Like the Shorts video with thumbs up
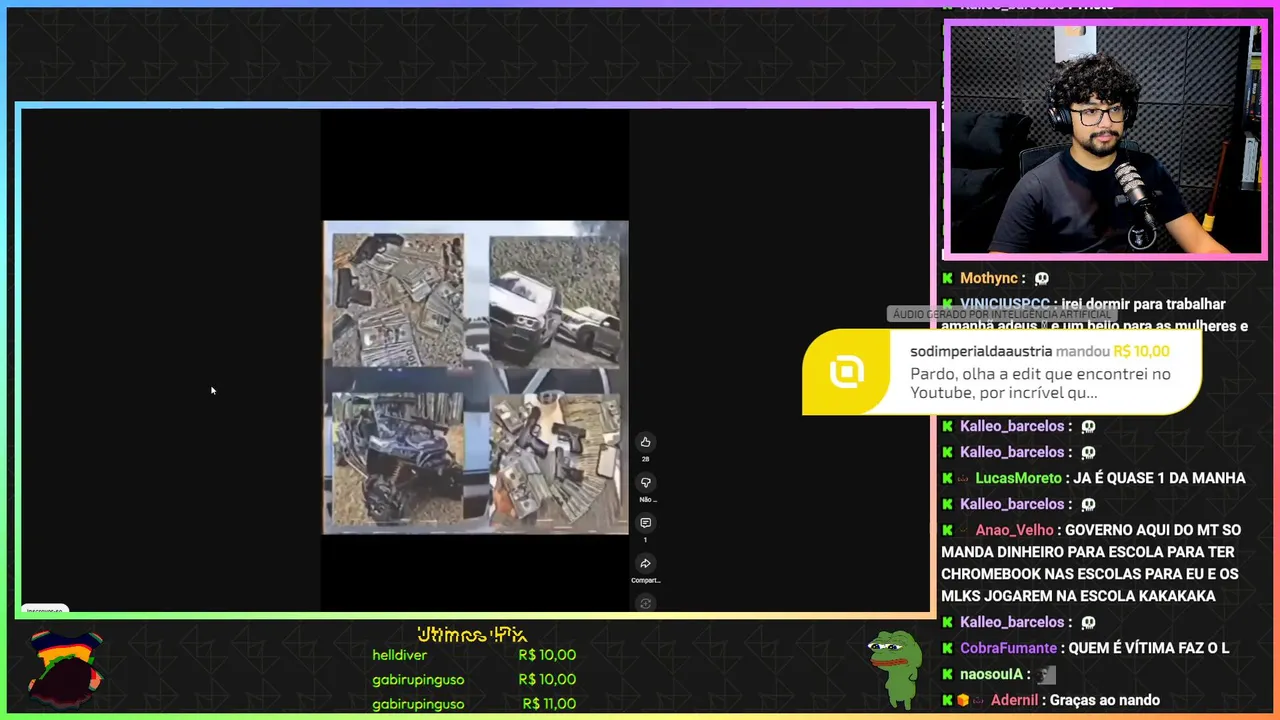1280x720 pixels. click(x=645, y=442)
